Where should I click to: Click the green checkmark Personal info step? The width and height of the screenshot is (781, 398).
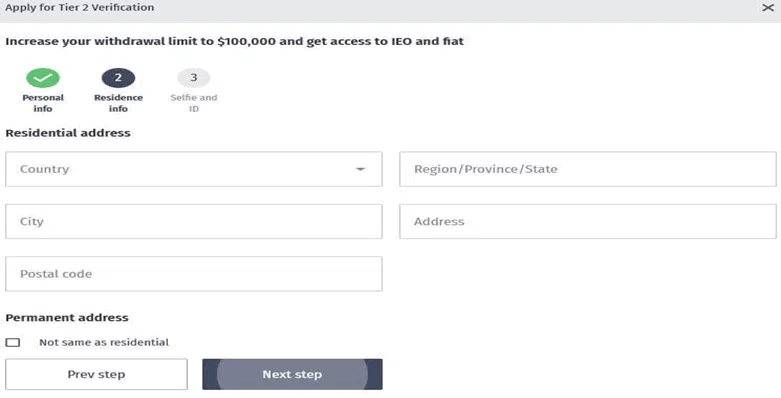(43, 78)
